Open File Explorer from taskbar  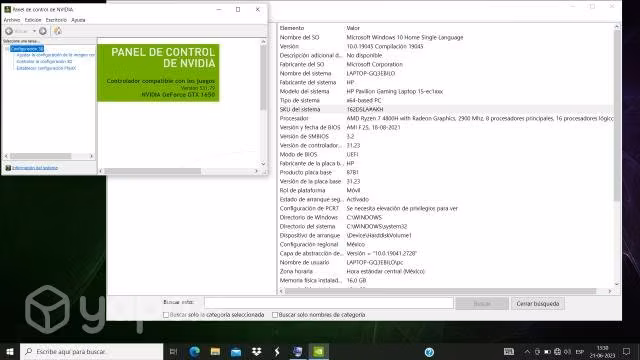point(215,351)
